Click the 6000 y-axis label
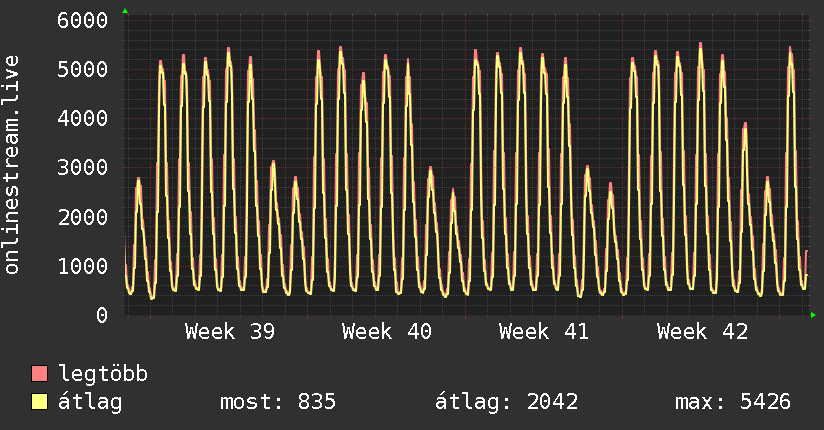Viewport: 824px width, 430px height. point(83,21)
